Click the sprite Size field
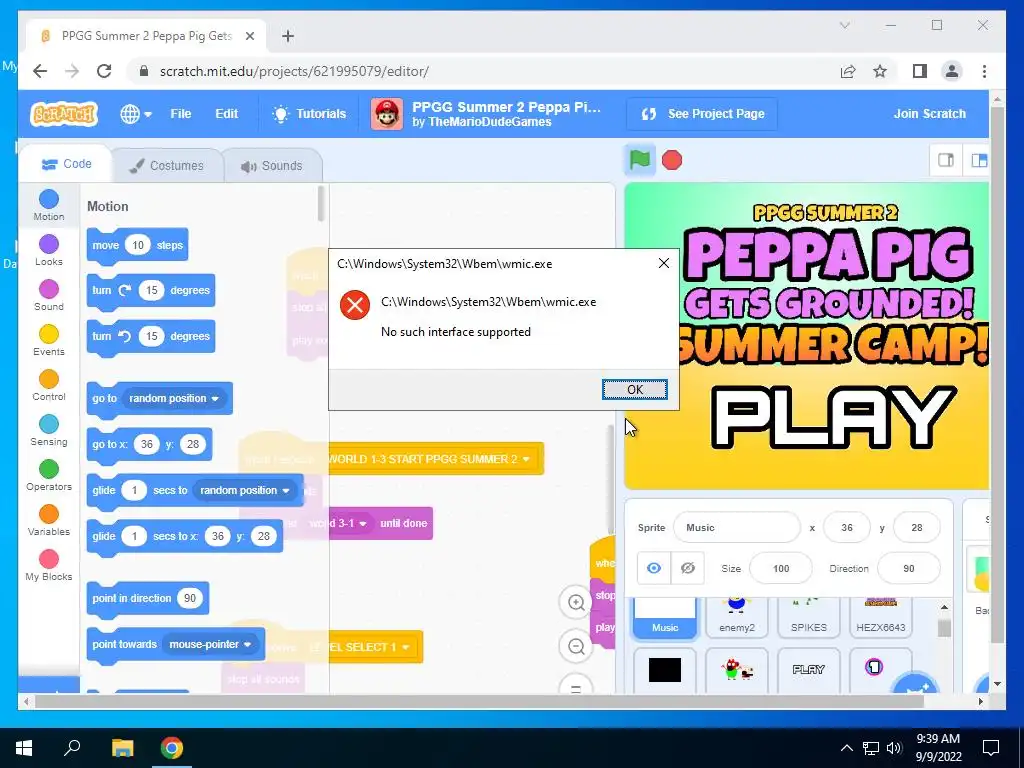1024x768 pixels. click(x=781, y=568)
